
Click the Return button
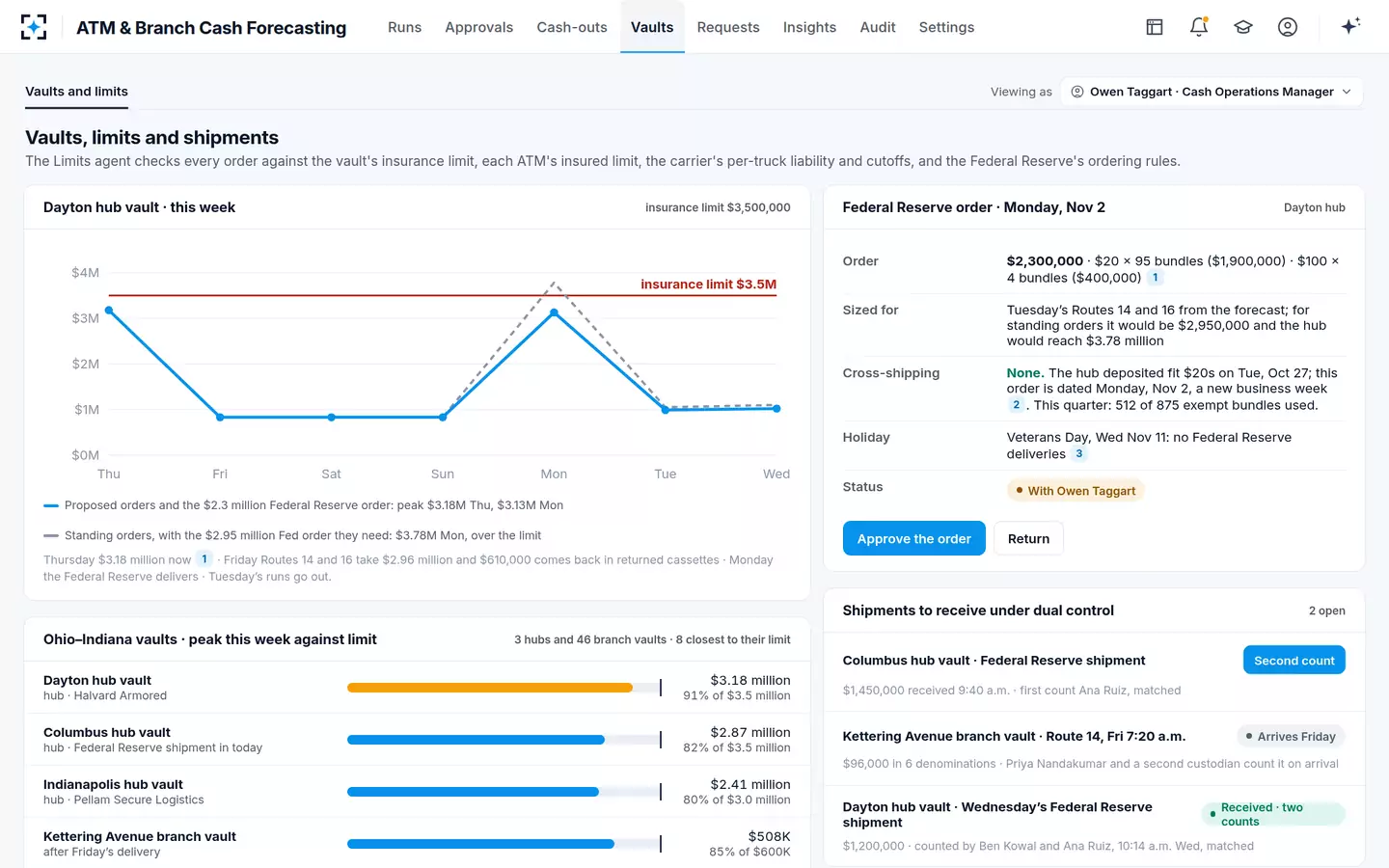pos(1028,538)
